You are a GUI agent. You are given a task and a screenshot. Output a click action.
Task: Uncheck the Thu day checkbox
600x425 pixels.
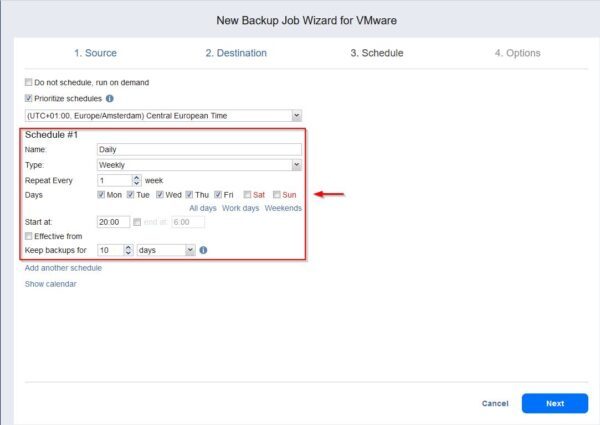coord(189,195)
